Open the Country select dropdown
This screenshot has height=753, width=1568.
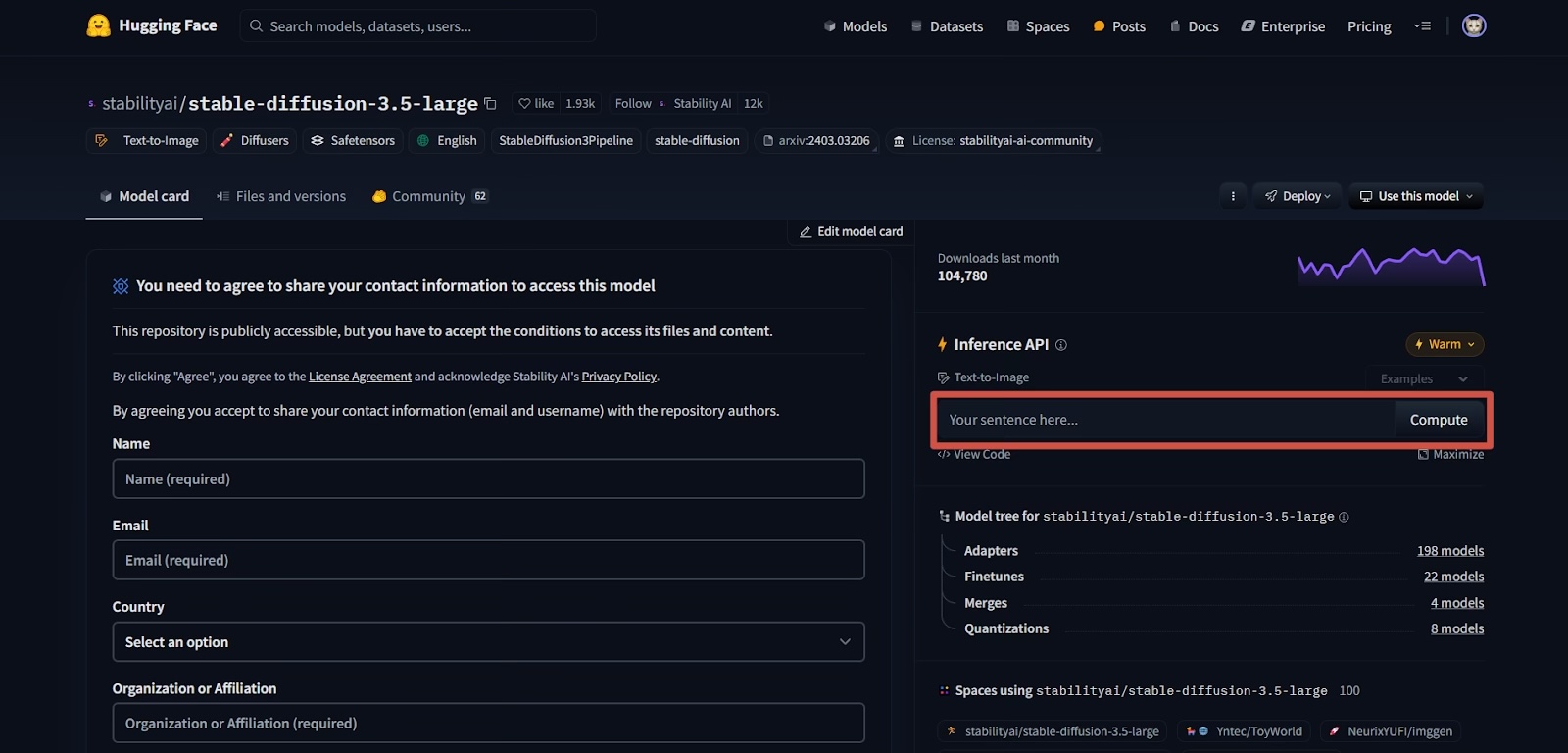(x=488, y=642)
